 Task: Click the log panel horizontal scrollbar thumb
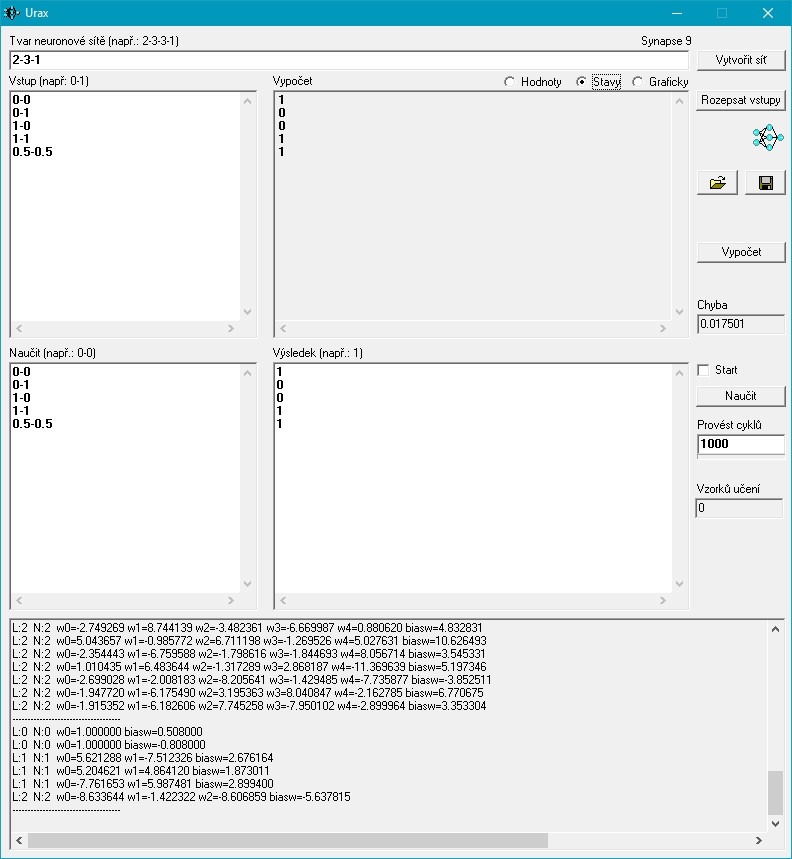pos(288,840)
